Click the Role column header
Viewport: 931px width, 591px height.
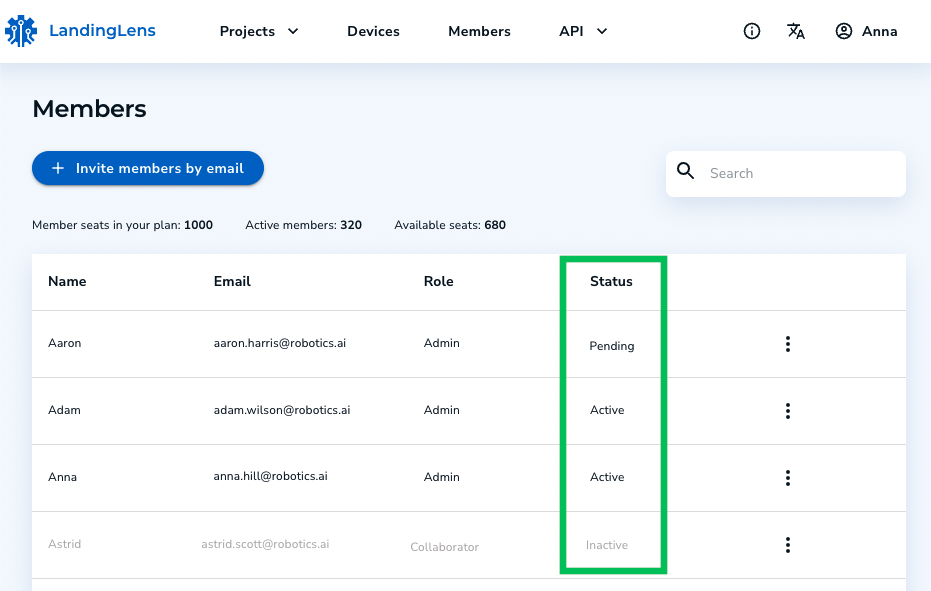pyautogui.click(x=438, y=282)
